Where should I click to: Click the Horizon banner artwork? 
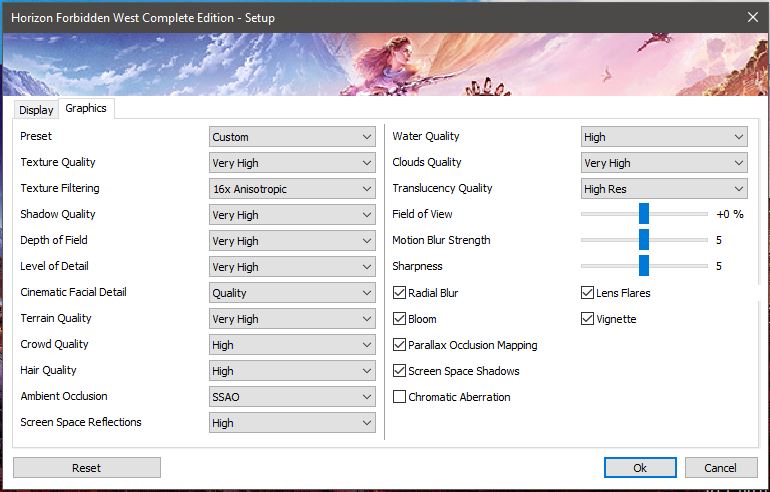coord(385,64)
